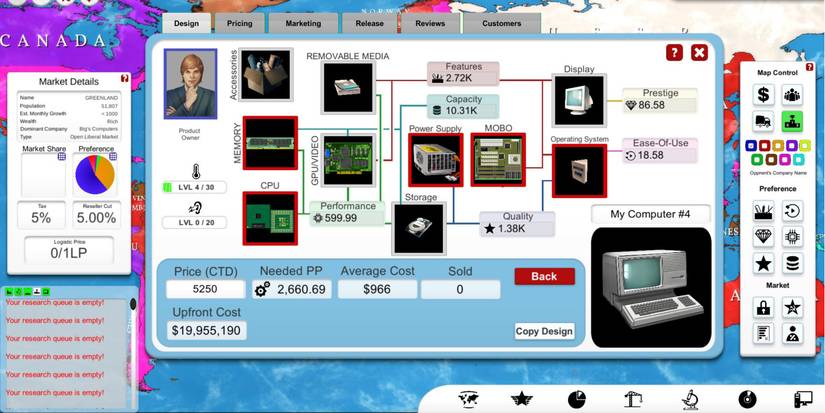The image size is (825, 413).
Task: Open the world map icon in bottom toolbar
Action: coord(466,400)
